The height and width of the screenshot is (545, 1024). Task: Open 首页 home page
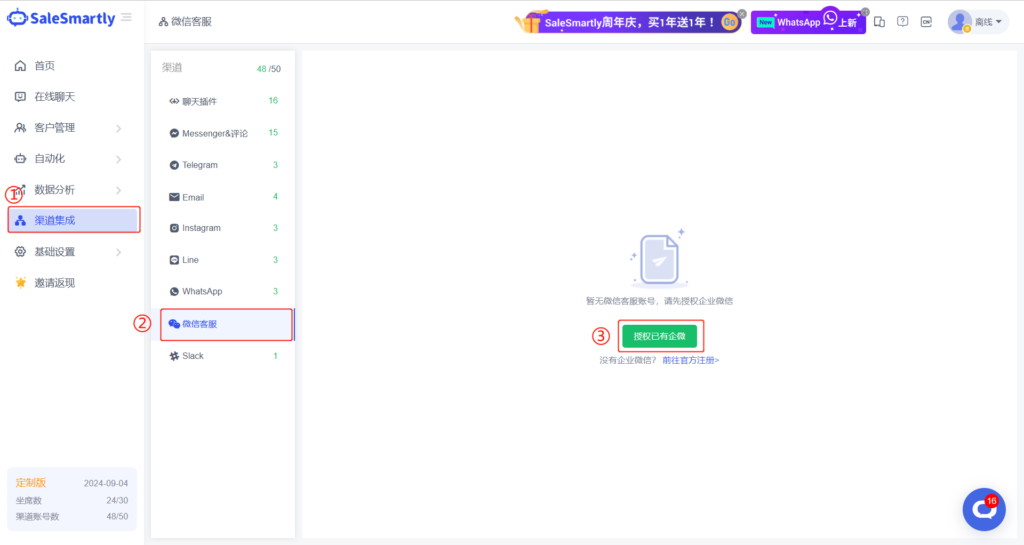(x=44, y=65)
